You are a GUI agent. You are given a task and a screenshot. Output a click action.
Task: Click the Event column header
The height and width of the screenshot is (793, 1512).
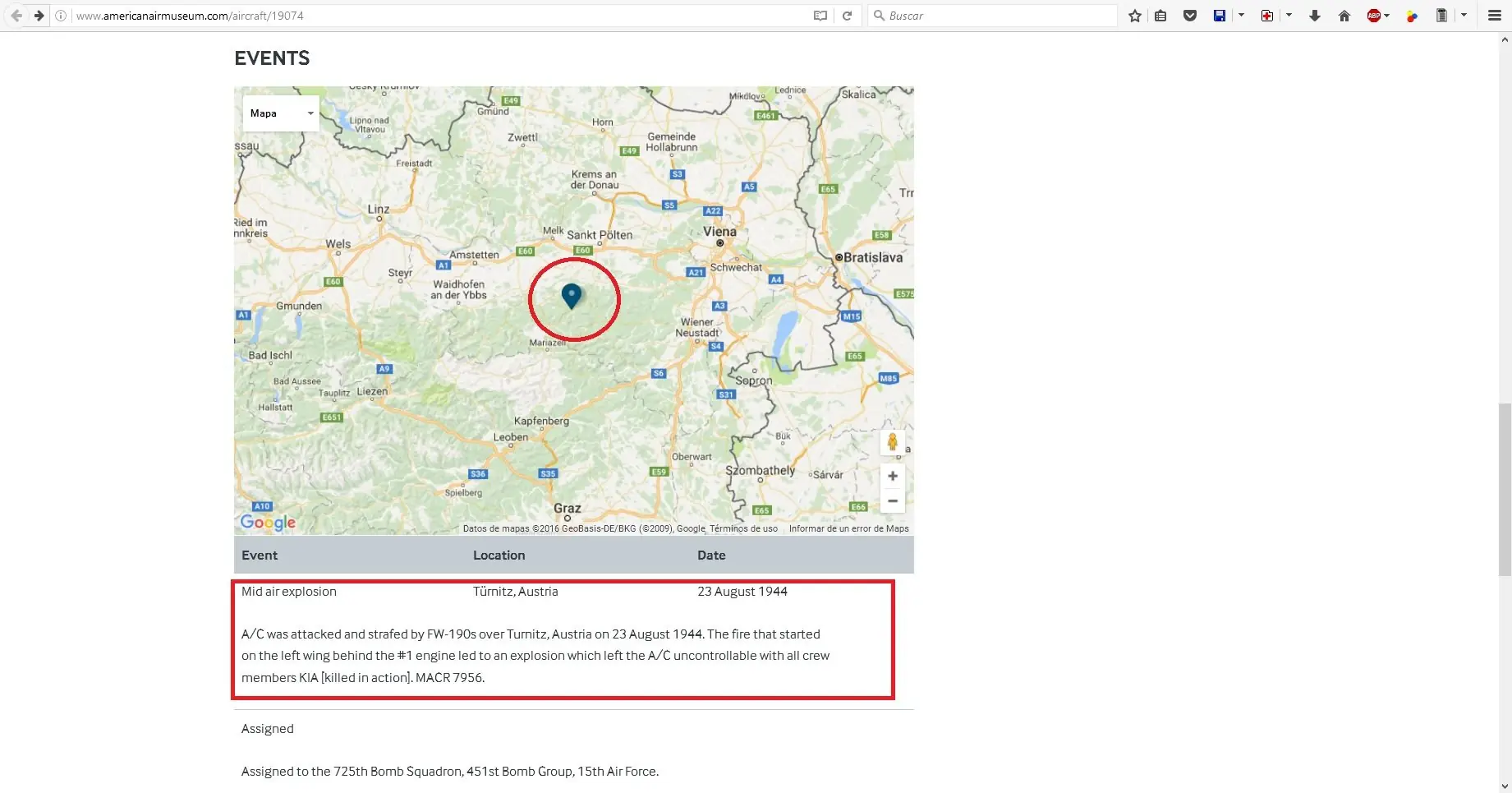click(260, 556)
